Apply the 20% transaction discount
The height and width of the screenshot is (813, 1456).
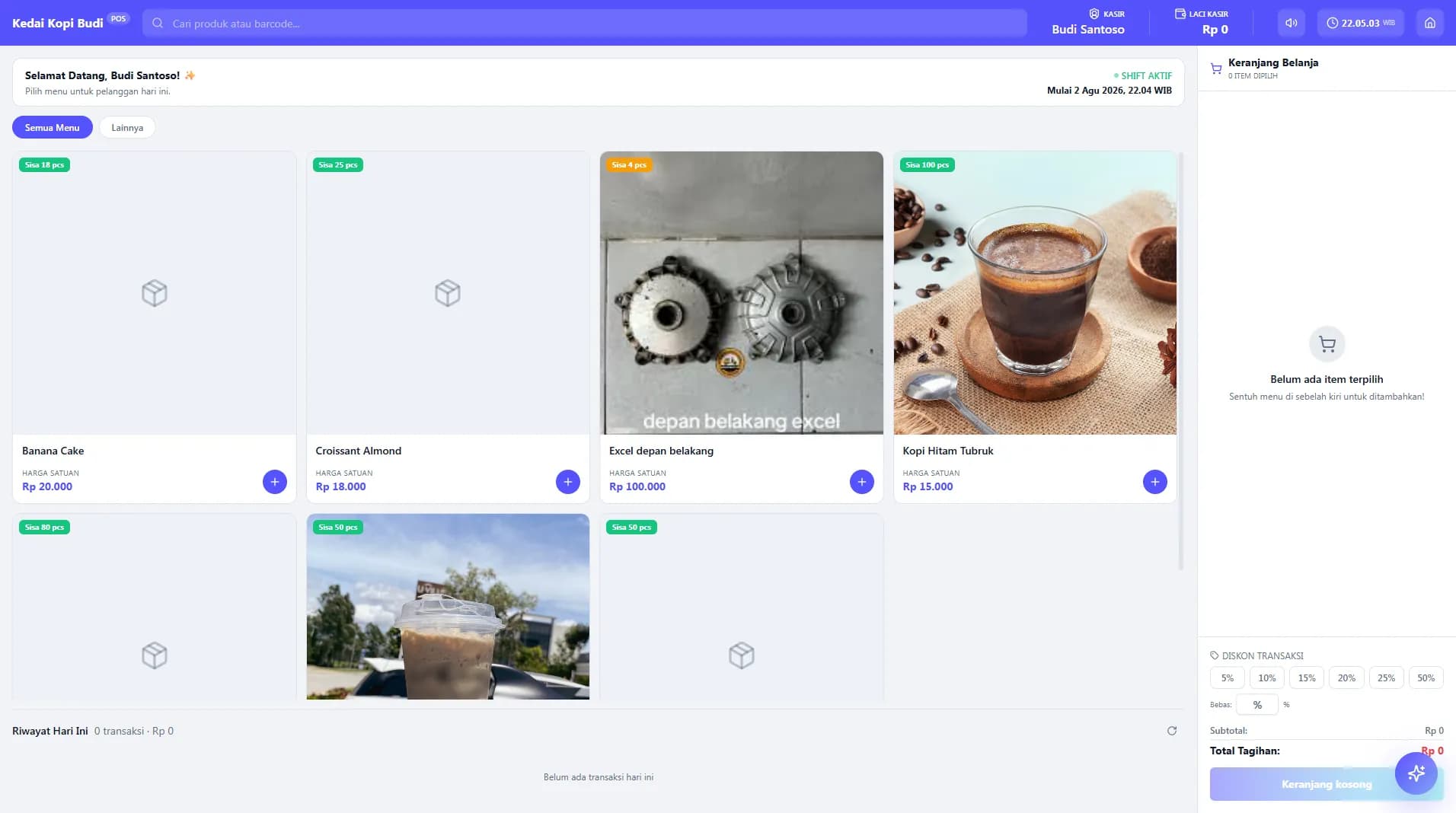pos(1346,677)
